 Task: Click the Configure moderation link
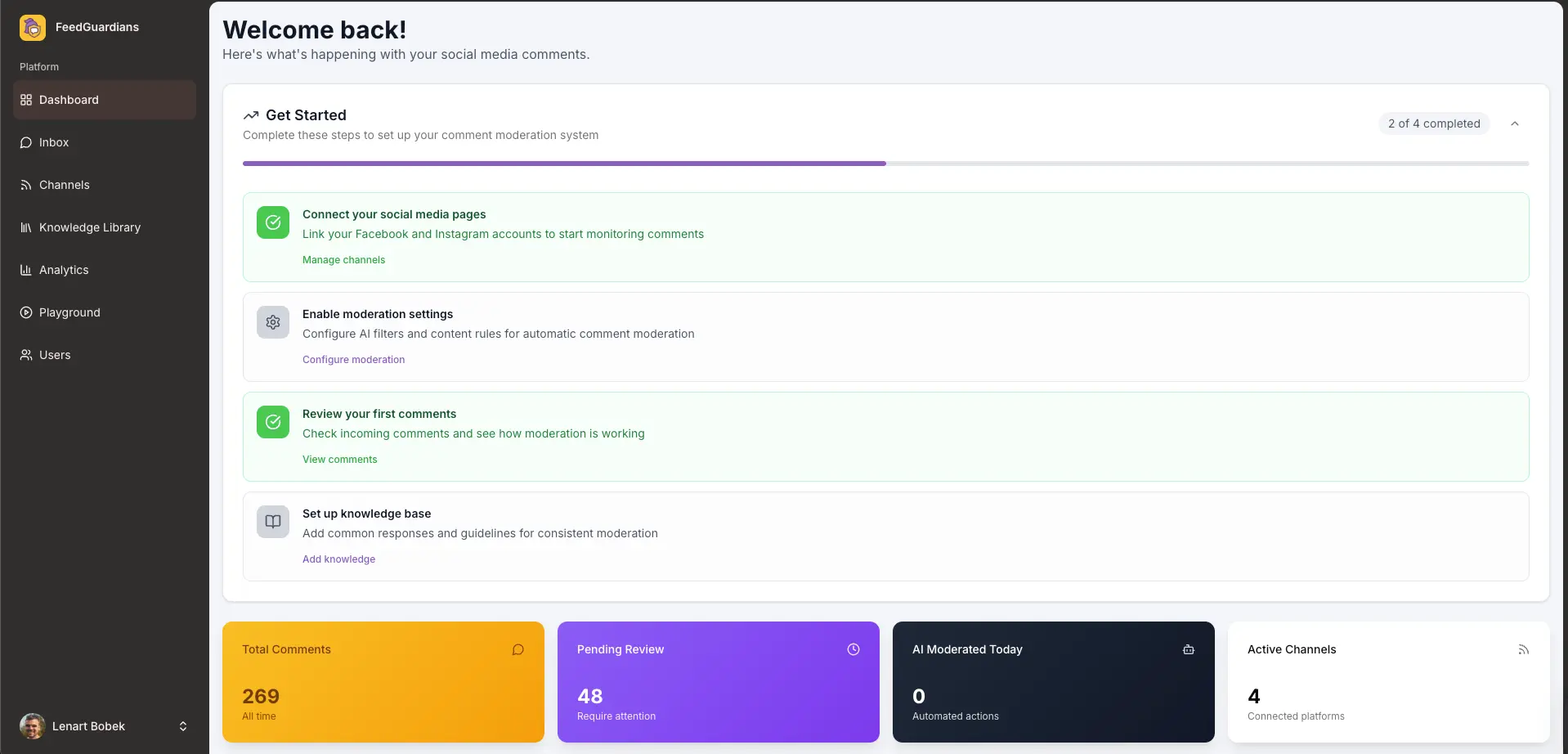tap(353, 360)
